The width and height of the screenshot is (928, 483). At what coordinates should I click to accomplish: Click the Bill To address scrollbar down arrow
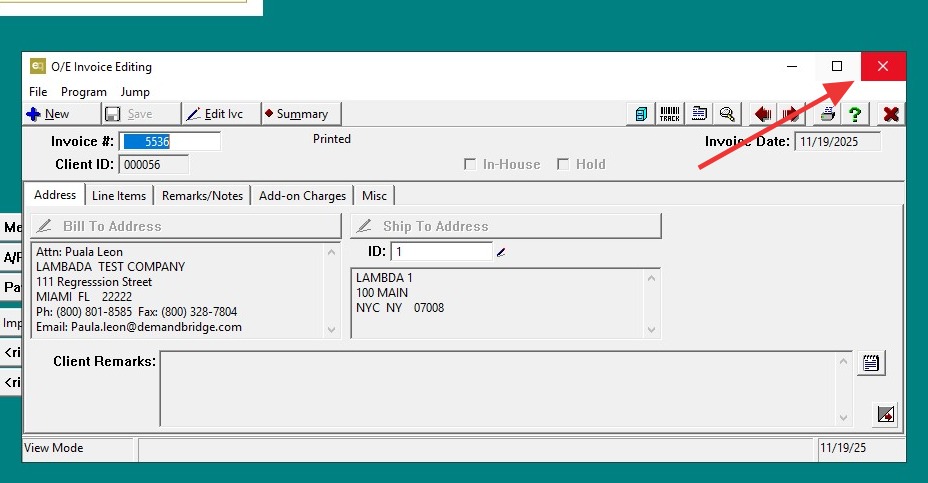tap(331, 330)
